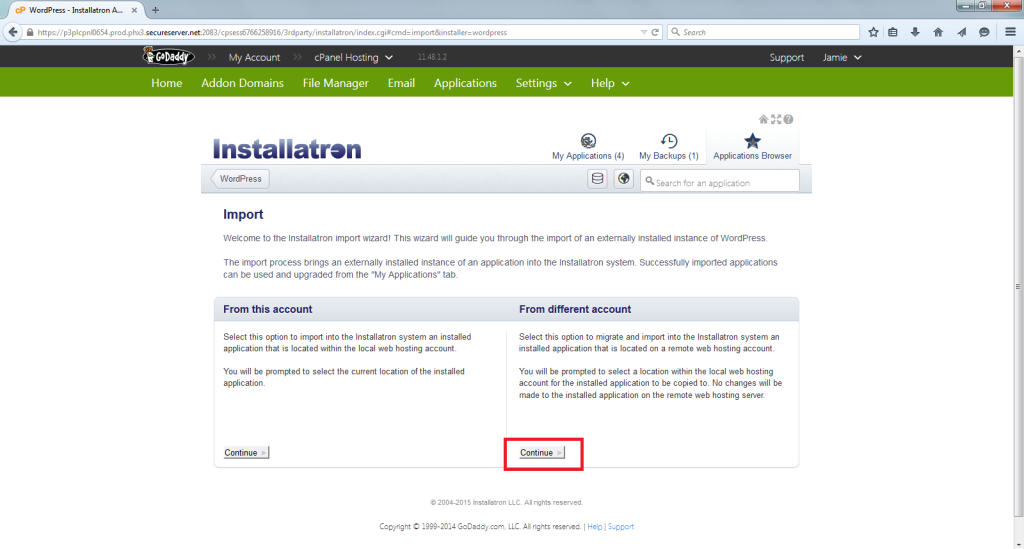Click My Account in the top bar
Screen dimensions: 1024x549
pos(254,57)
